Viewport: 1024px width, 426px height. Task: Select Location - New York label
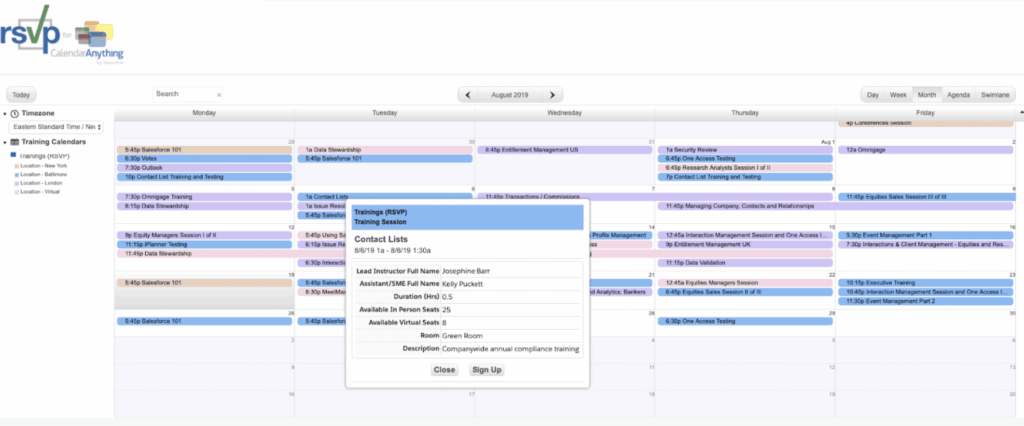click(44, 166)
